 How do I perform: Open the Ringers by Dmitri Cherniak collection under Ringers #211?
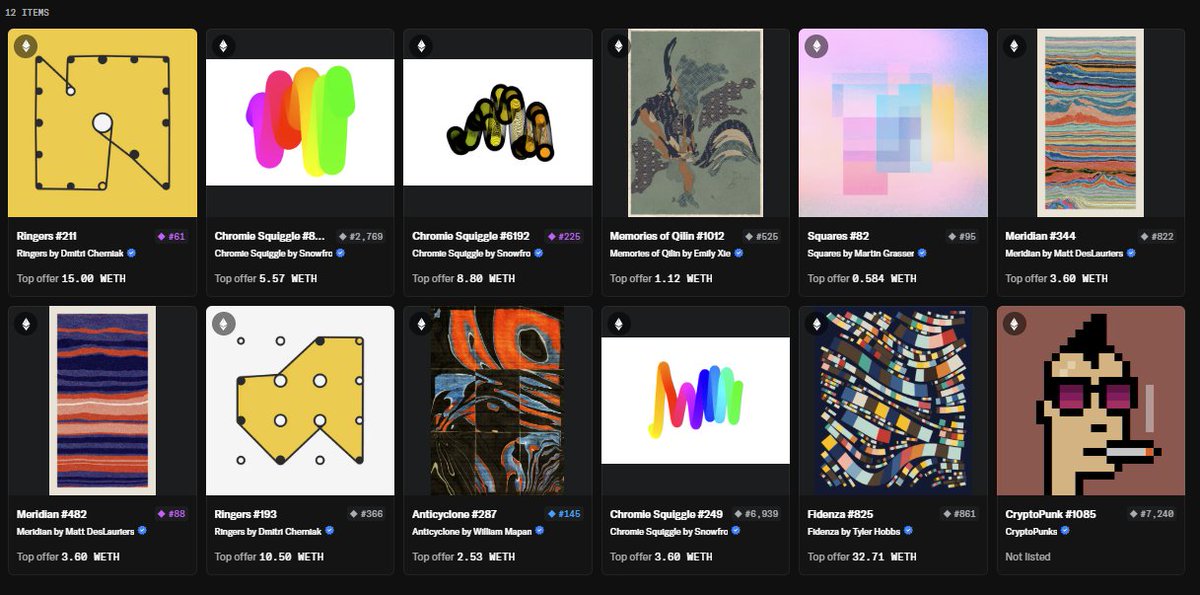tap(70, 254)
